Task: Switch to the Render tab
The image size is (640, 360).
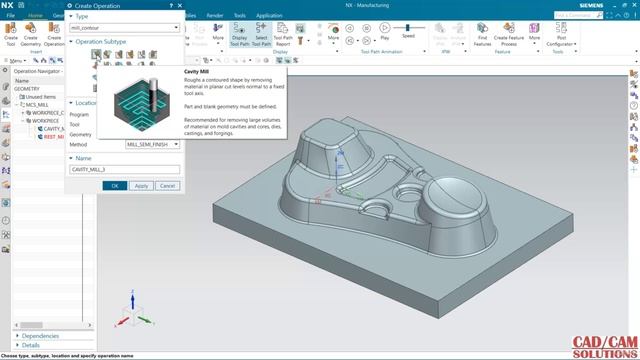Action: pyautogui.click(x=215, y=16)
